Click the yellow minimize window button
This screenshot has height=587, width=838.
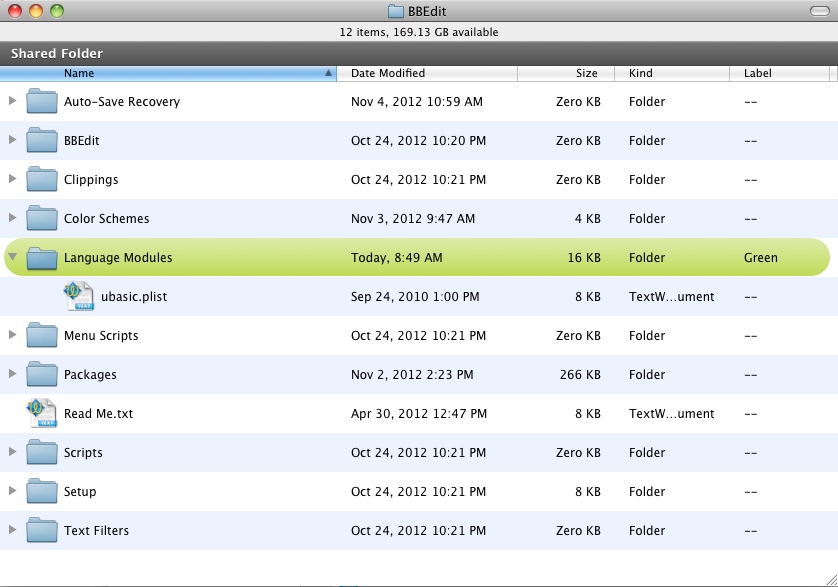point(36,11)
